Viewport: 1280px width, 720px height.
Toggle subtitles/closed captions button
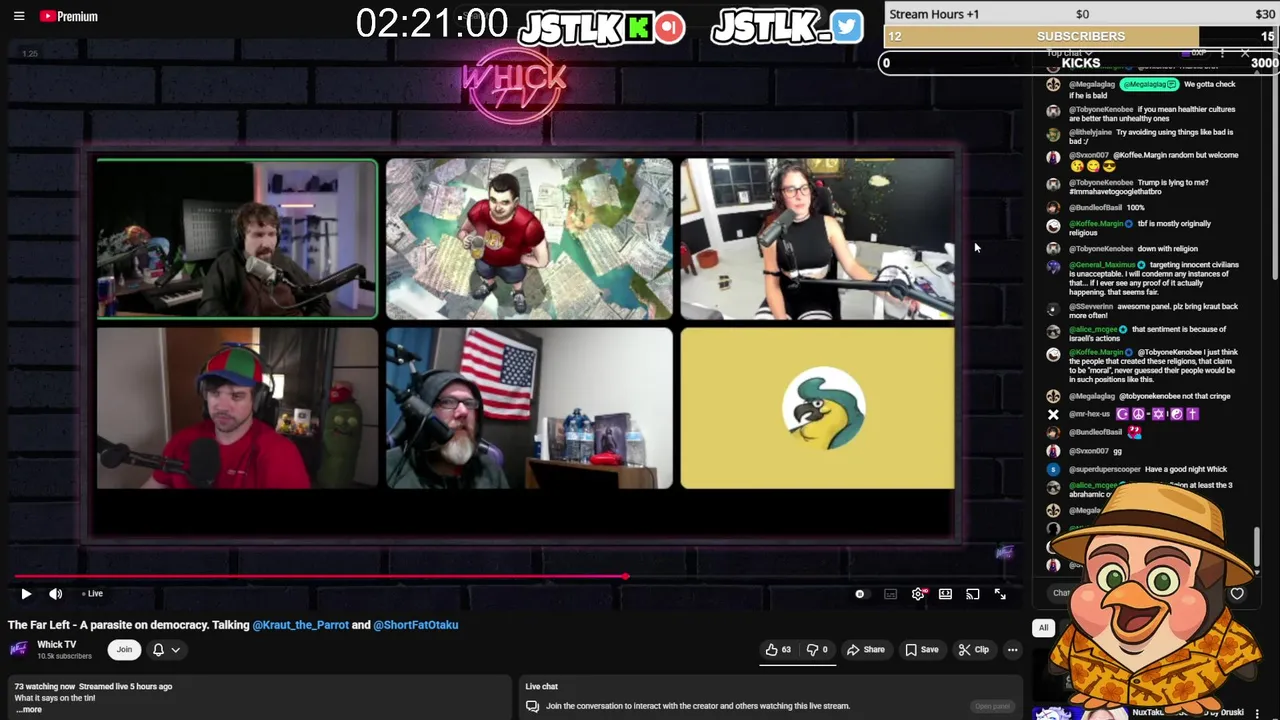pyautogui.click(x=890, y=594)
